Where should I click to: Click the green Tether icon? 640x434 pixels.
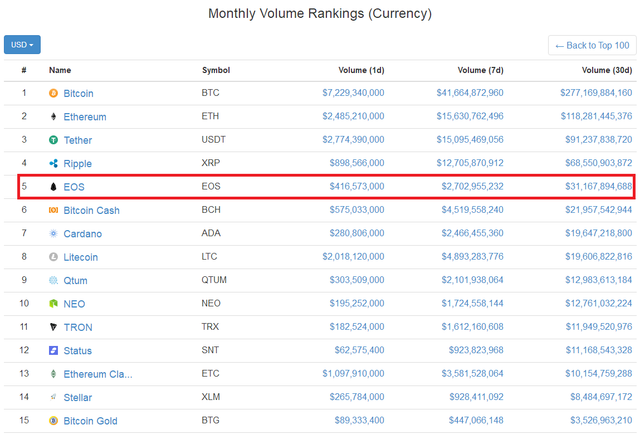(x=54, y=140)
